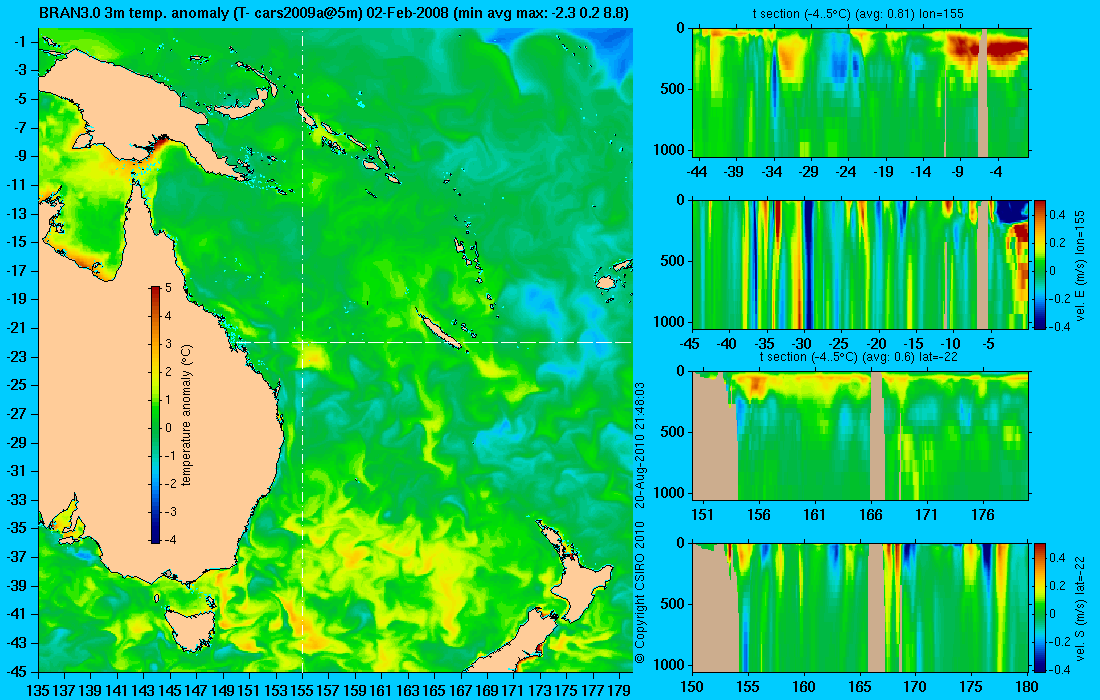Click '135' on the main map longitude axis

pos(37,691)
